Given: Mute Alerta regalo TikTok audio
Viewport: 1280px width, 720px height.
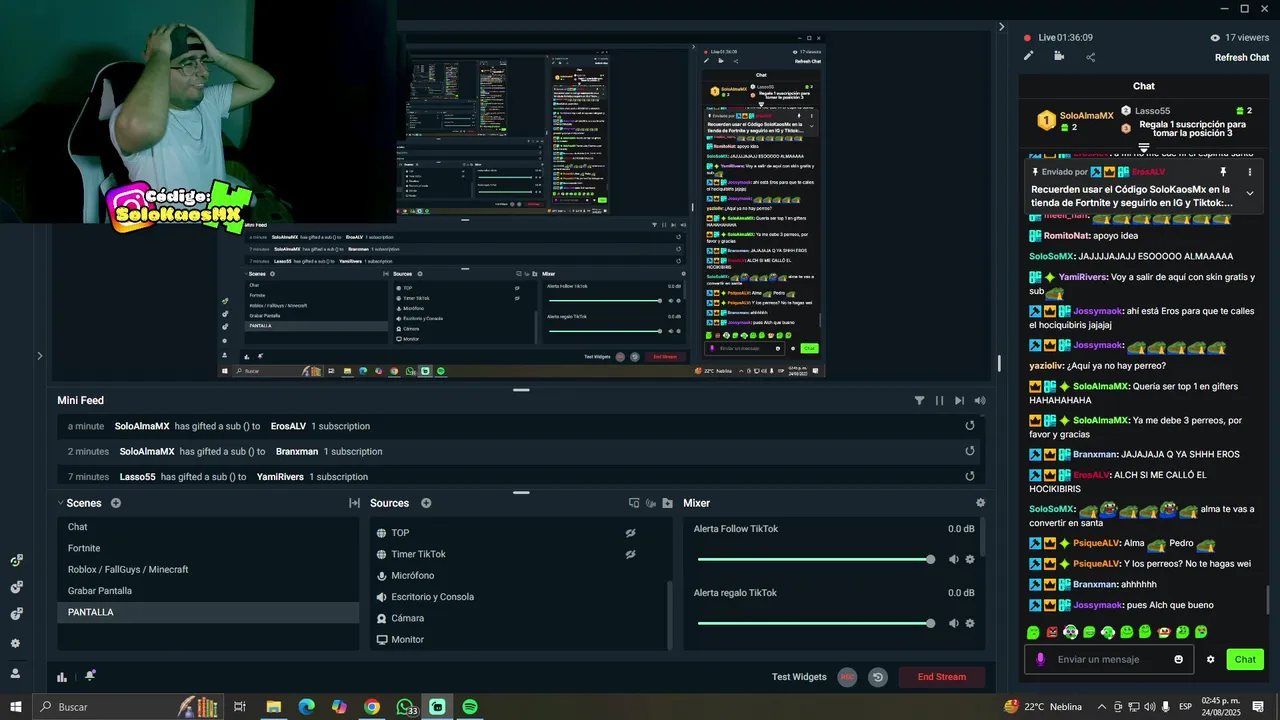Looking at the screenshot, I should pyautogui.click(x=953, y=623).
